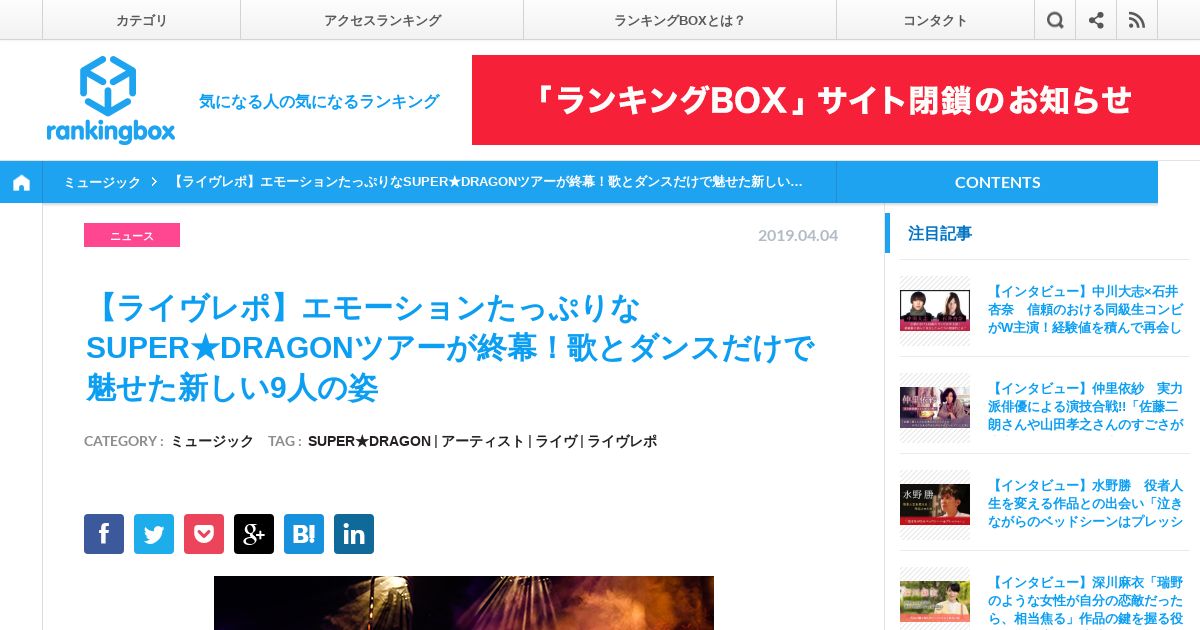
Task: Open the search magnifier icon
Action: 1055,20
